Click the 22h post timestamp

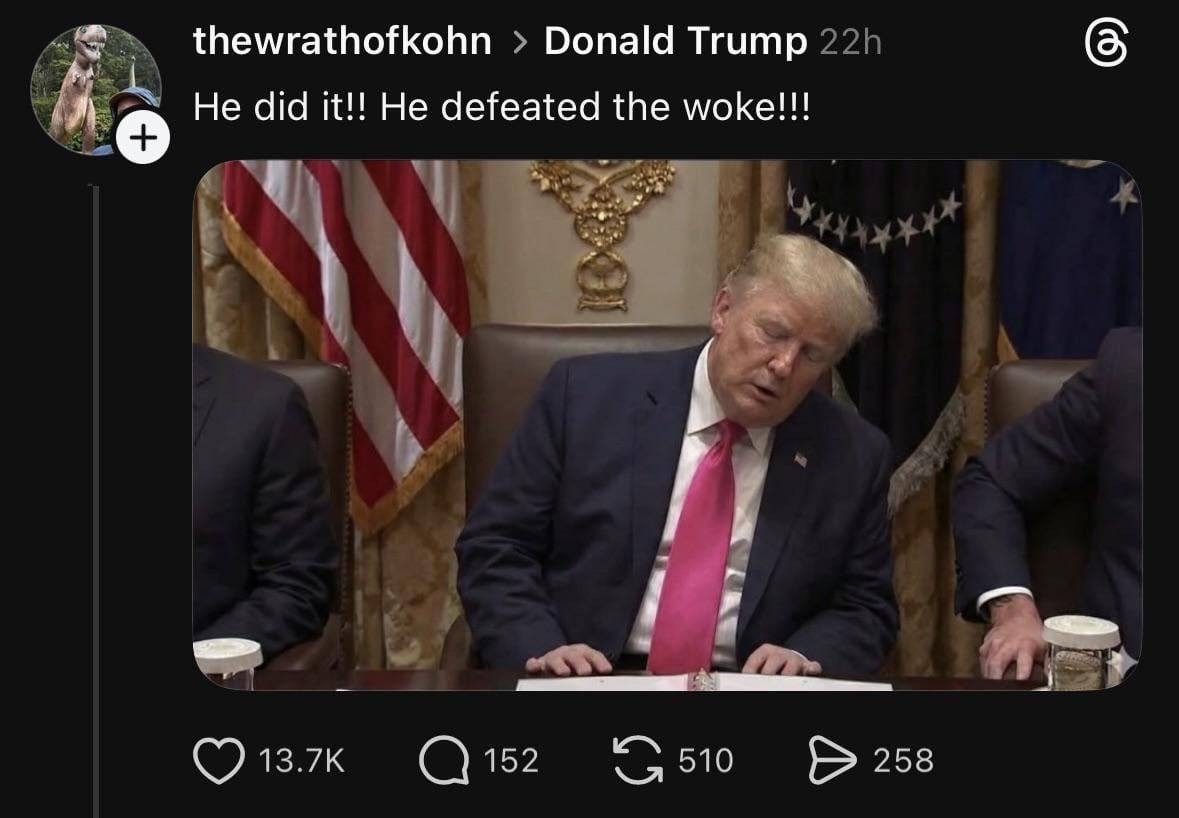[x=850, y=43]
